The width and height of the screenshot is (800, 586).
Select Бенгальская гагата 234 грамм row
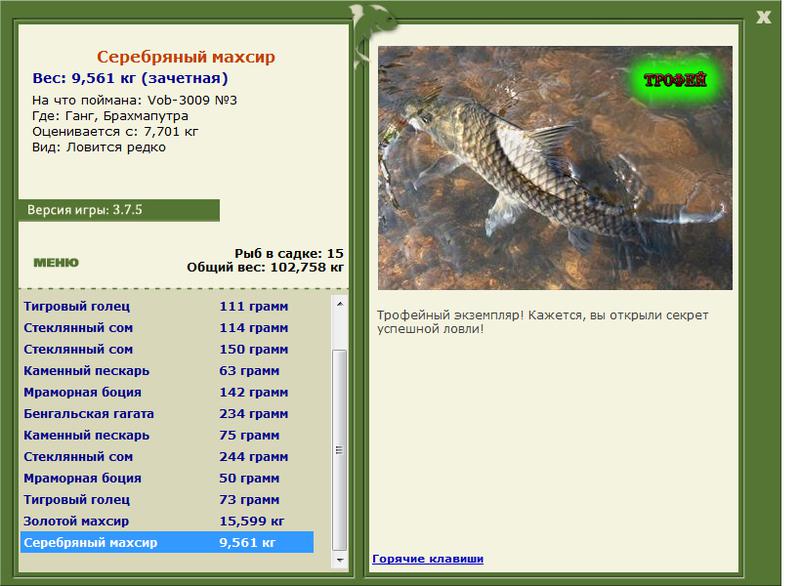pyautogui.click(x=167, y=414)
